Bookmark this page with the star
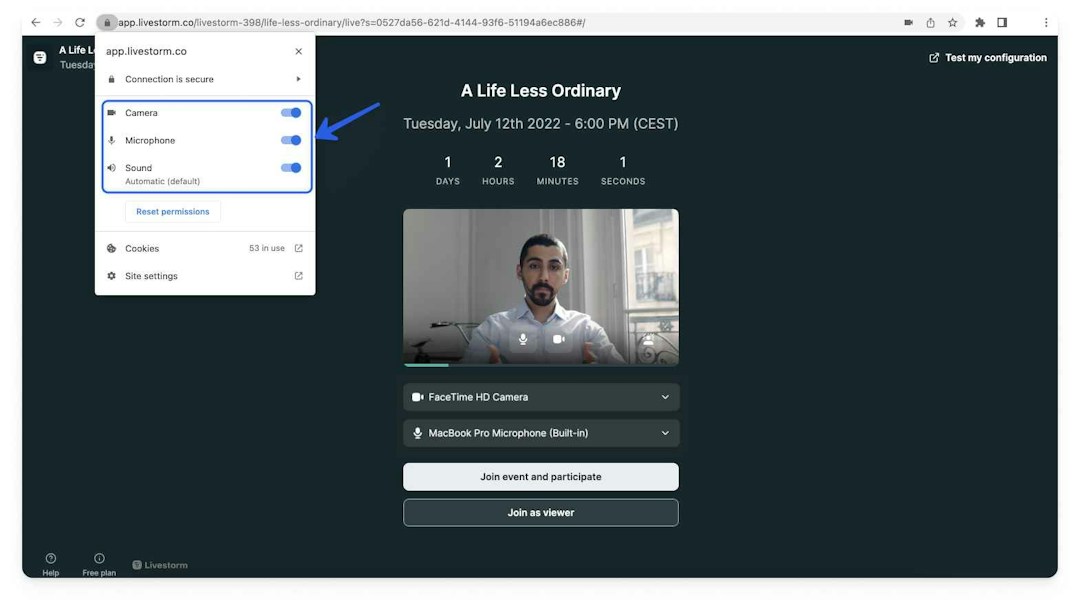 point(953,23)
